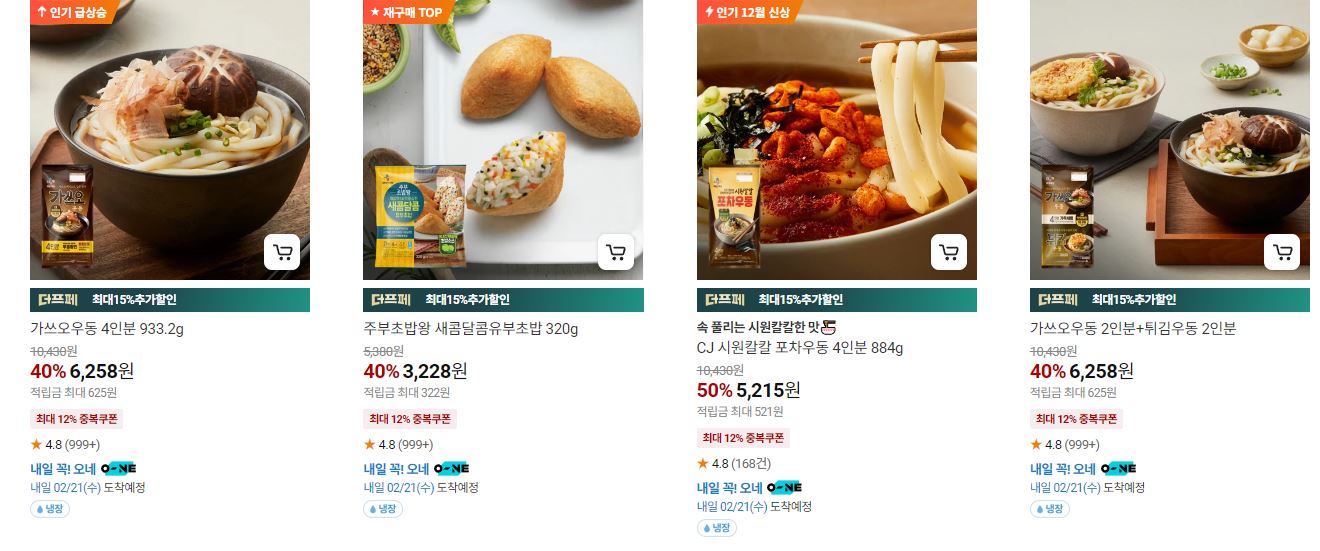Click the 포차우동 noodle product image
1320x551 pixels.
pos(837,140)
